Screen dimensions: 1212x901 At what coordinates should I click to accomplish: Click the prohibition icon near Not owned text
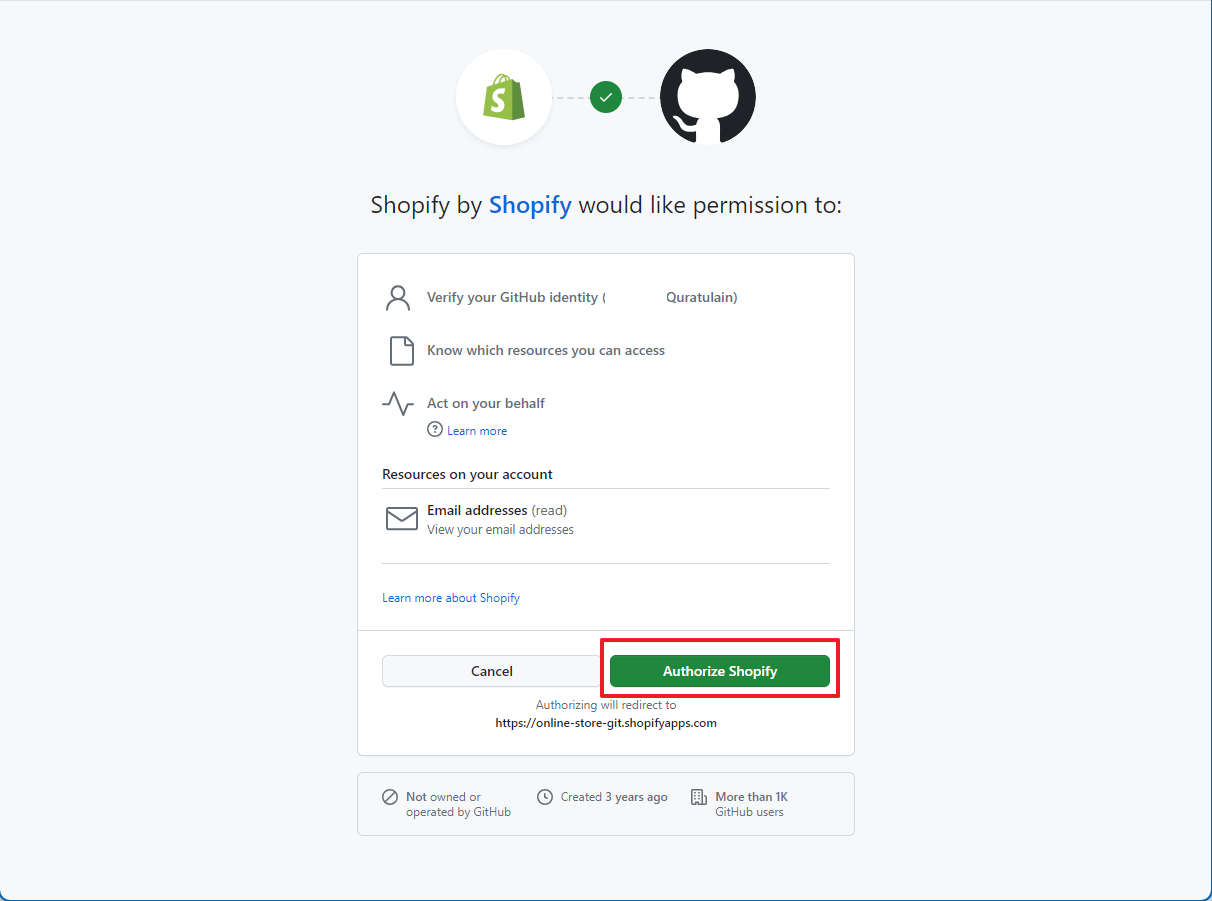(389, 797)
